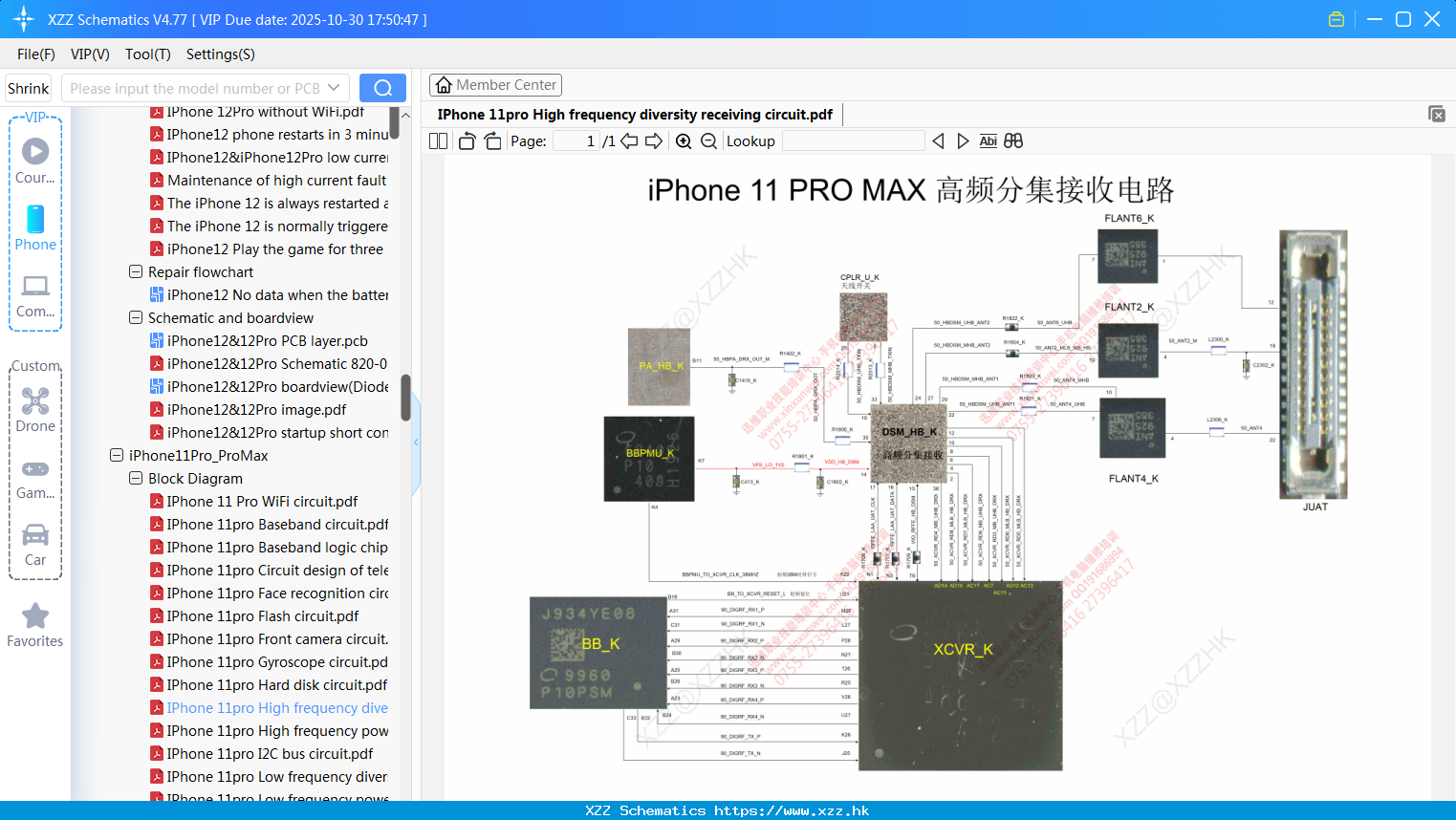Open iPhone12&12Pro boardview(Diode) file
1456x820 pixels.
tap(270, 387)
